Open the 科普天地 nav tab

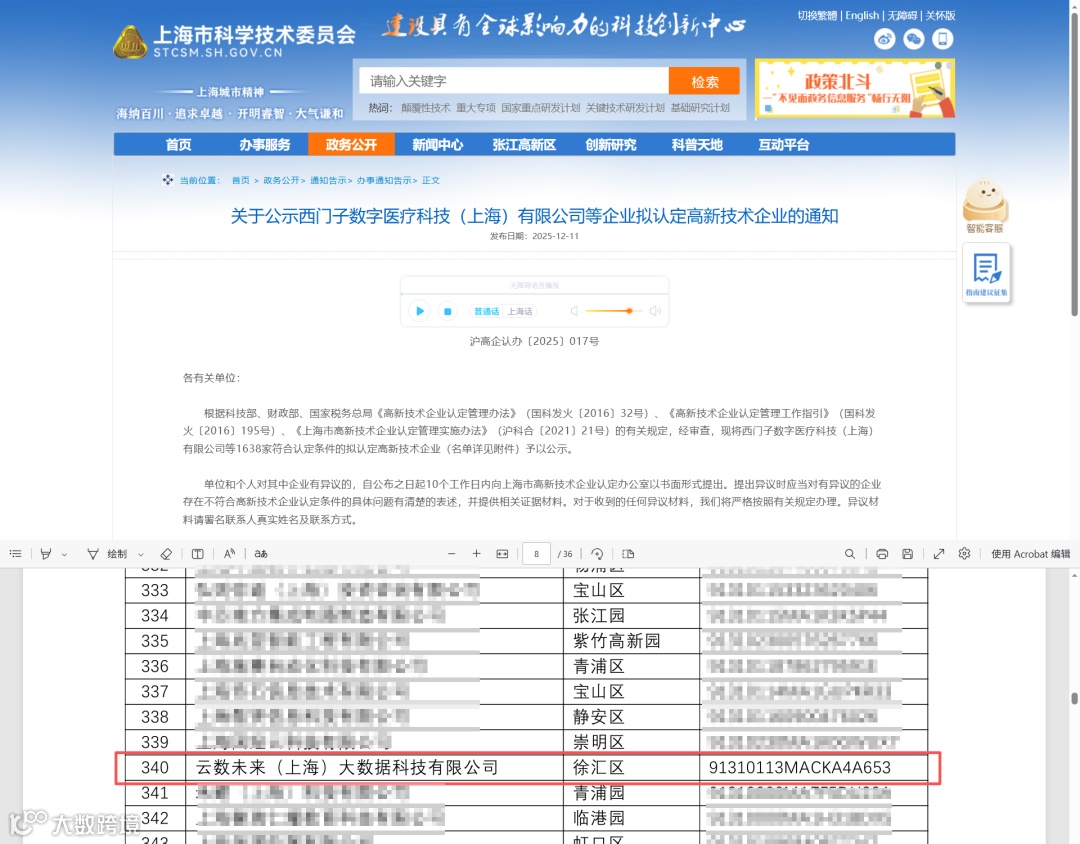tap(697, 145)
